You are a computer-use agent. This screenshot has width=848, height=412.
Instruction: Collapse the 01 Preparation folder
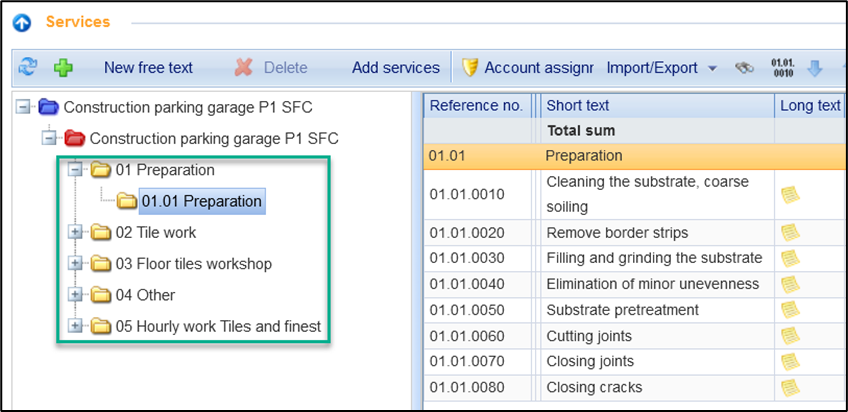coord(75,170)
